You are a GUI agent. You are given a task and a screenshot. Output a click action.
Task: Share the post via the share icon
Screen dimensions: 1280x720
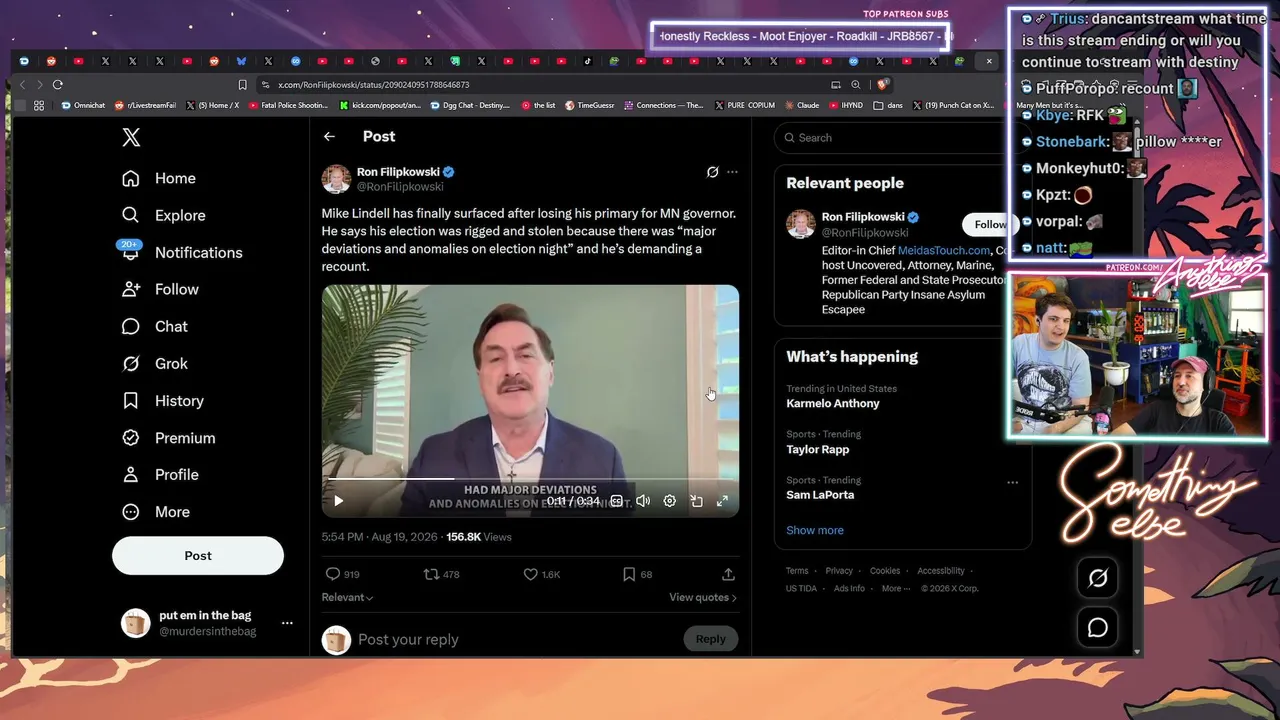point(728,574)
